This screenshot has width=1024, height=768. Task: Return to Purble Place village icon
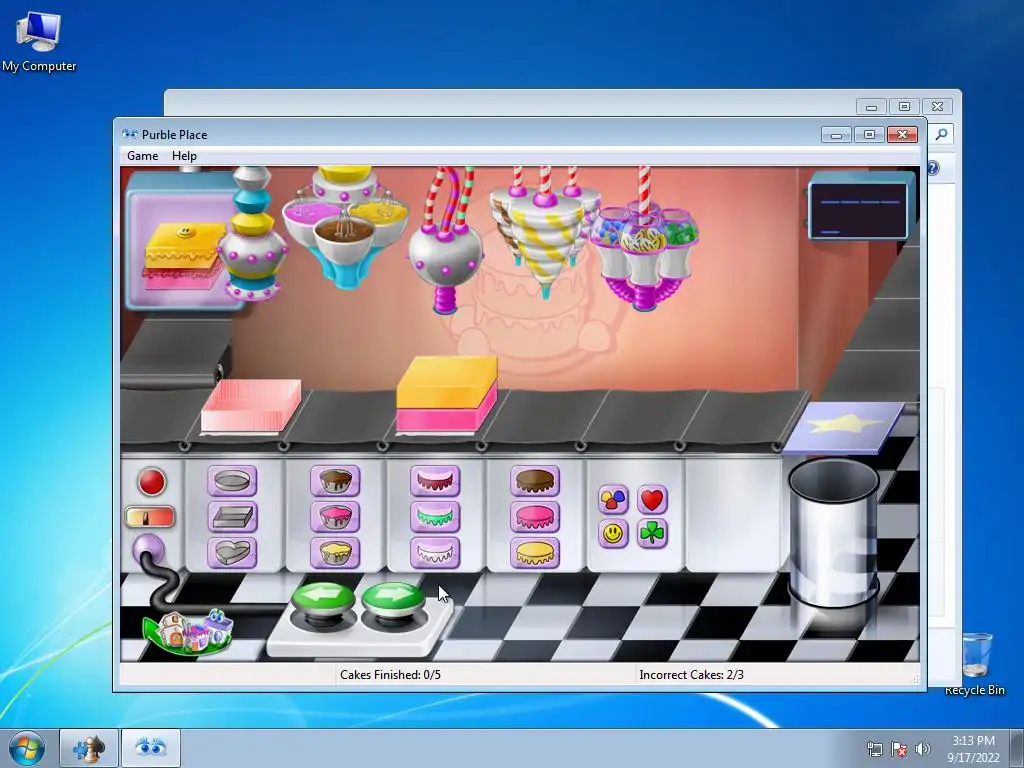189,632
